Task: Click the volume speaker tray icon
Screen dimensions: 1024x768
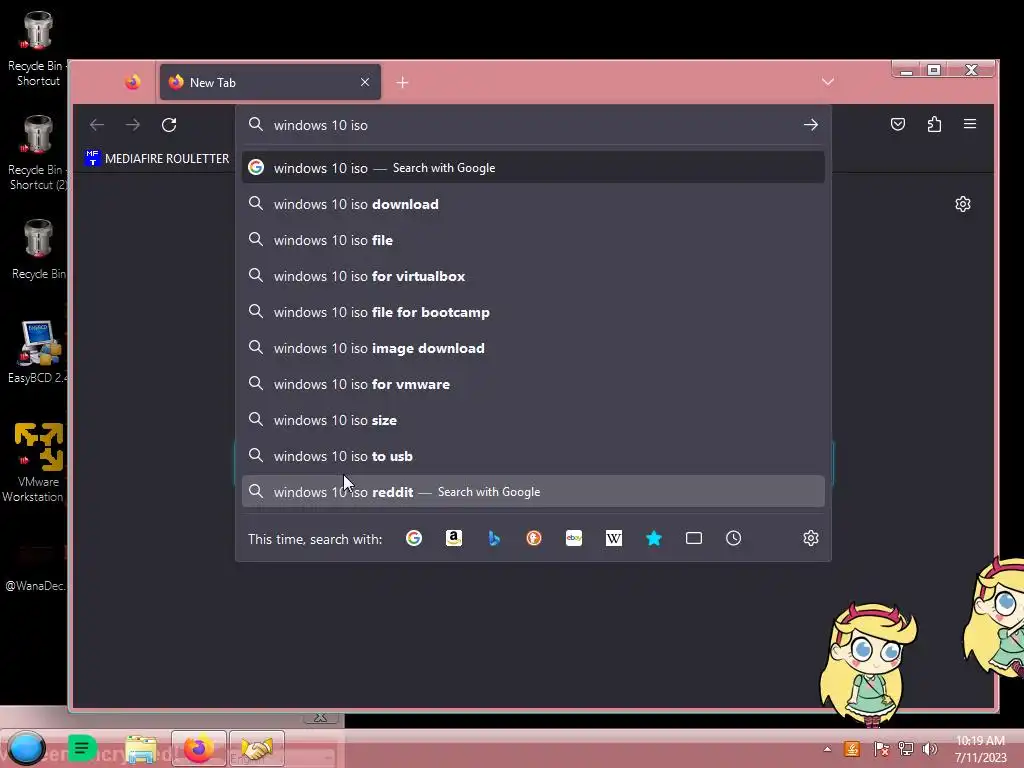Action: (x=929, y=749)
